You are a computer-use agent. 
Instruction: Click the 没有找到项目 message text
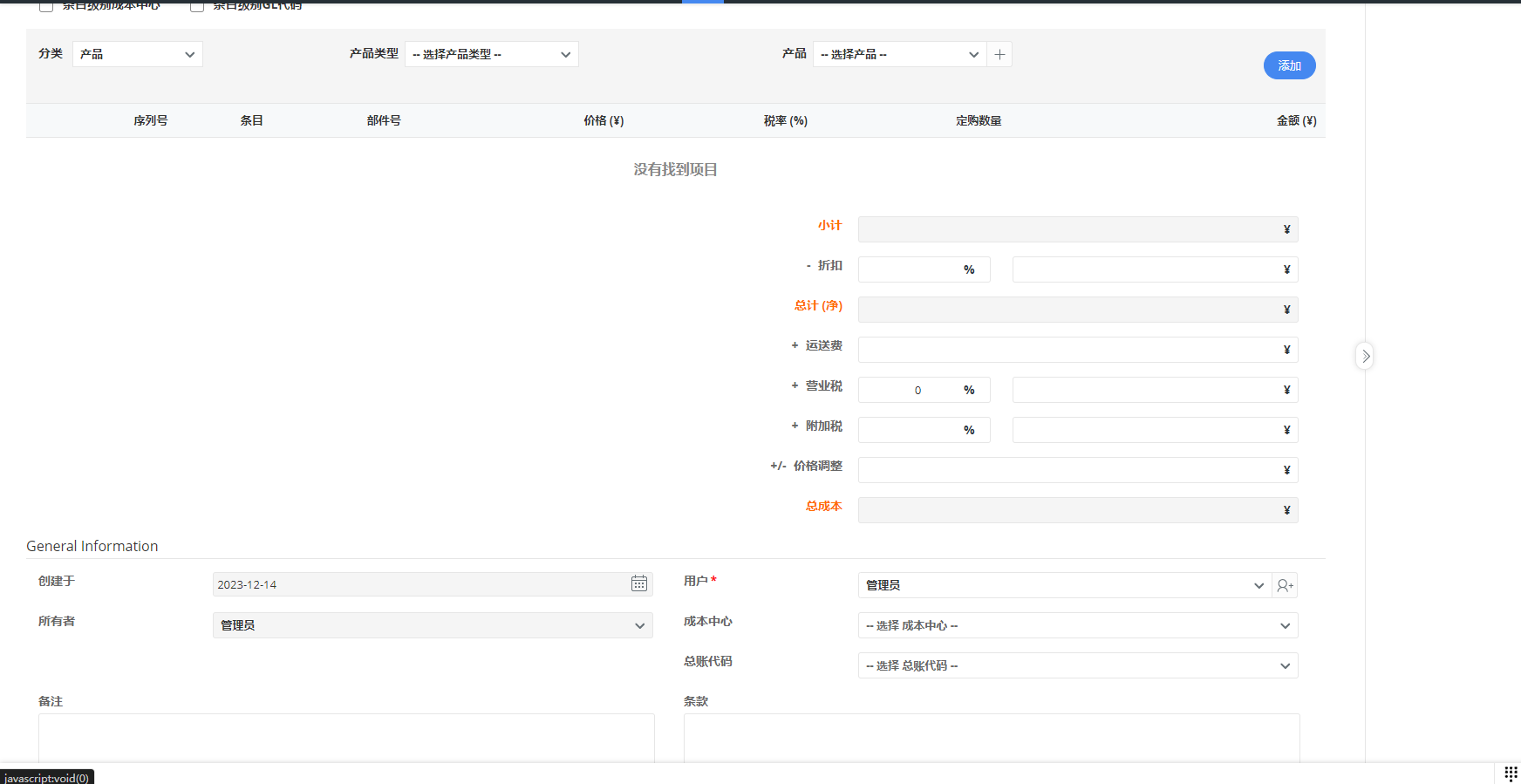click(x=676, y=169)
